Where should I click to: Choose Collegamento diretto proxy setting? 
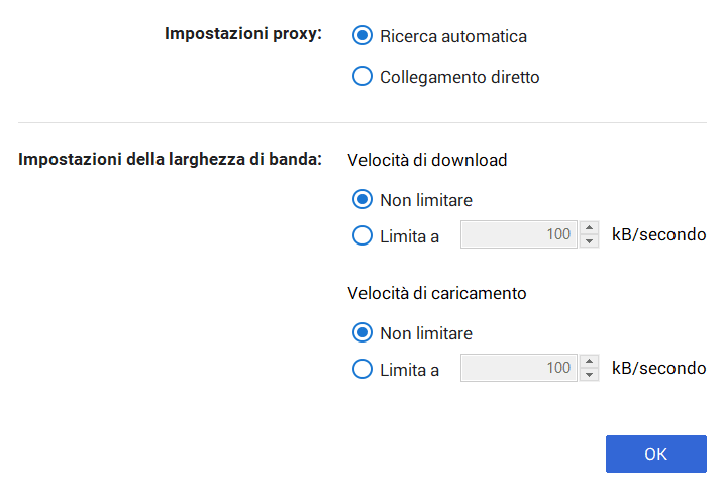pyautogui.click(x=362, y=77)
